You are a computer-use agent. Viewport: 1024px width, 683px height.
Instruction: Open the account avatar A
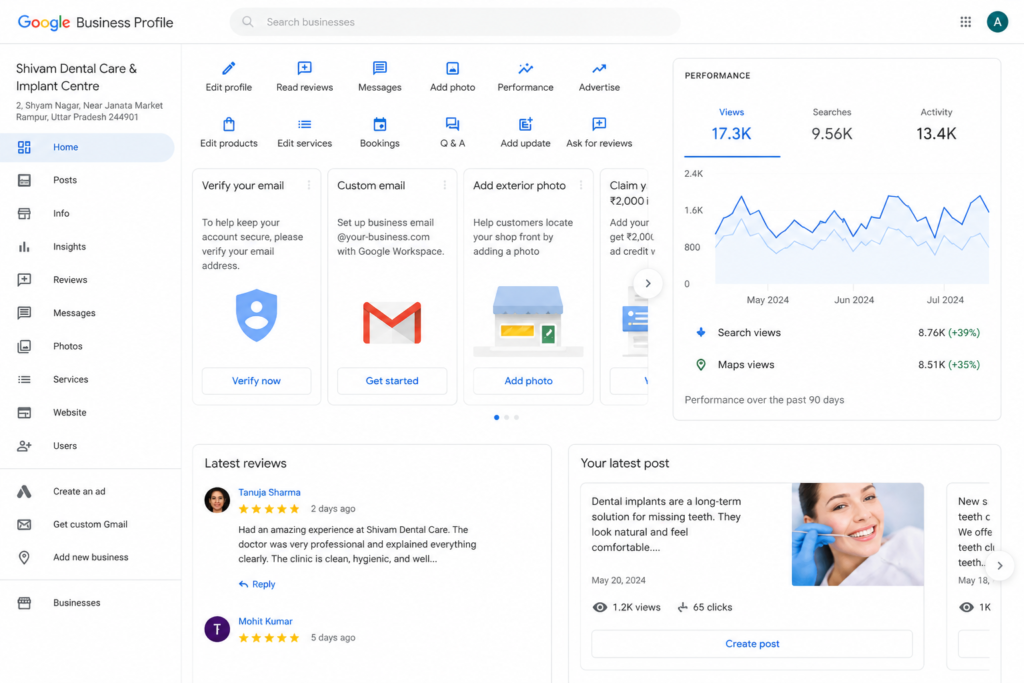click(997, 22)
